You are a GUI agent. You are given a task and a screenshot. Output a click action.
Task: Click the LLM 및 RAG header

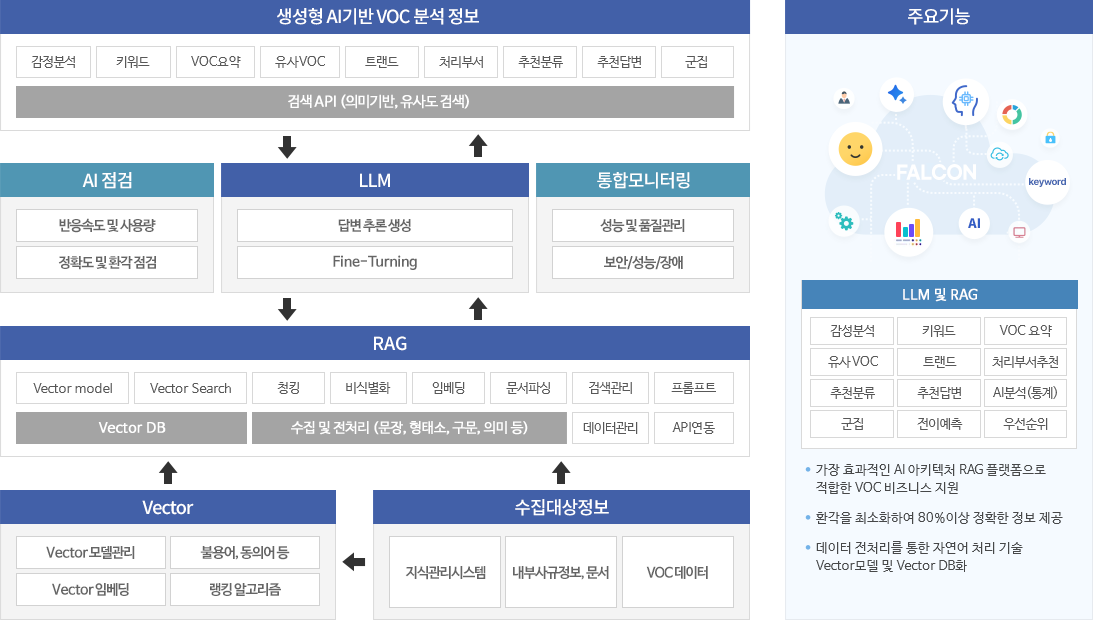click(940, 294)
